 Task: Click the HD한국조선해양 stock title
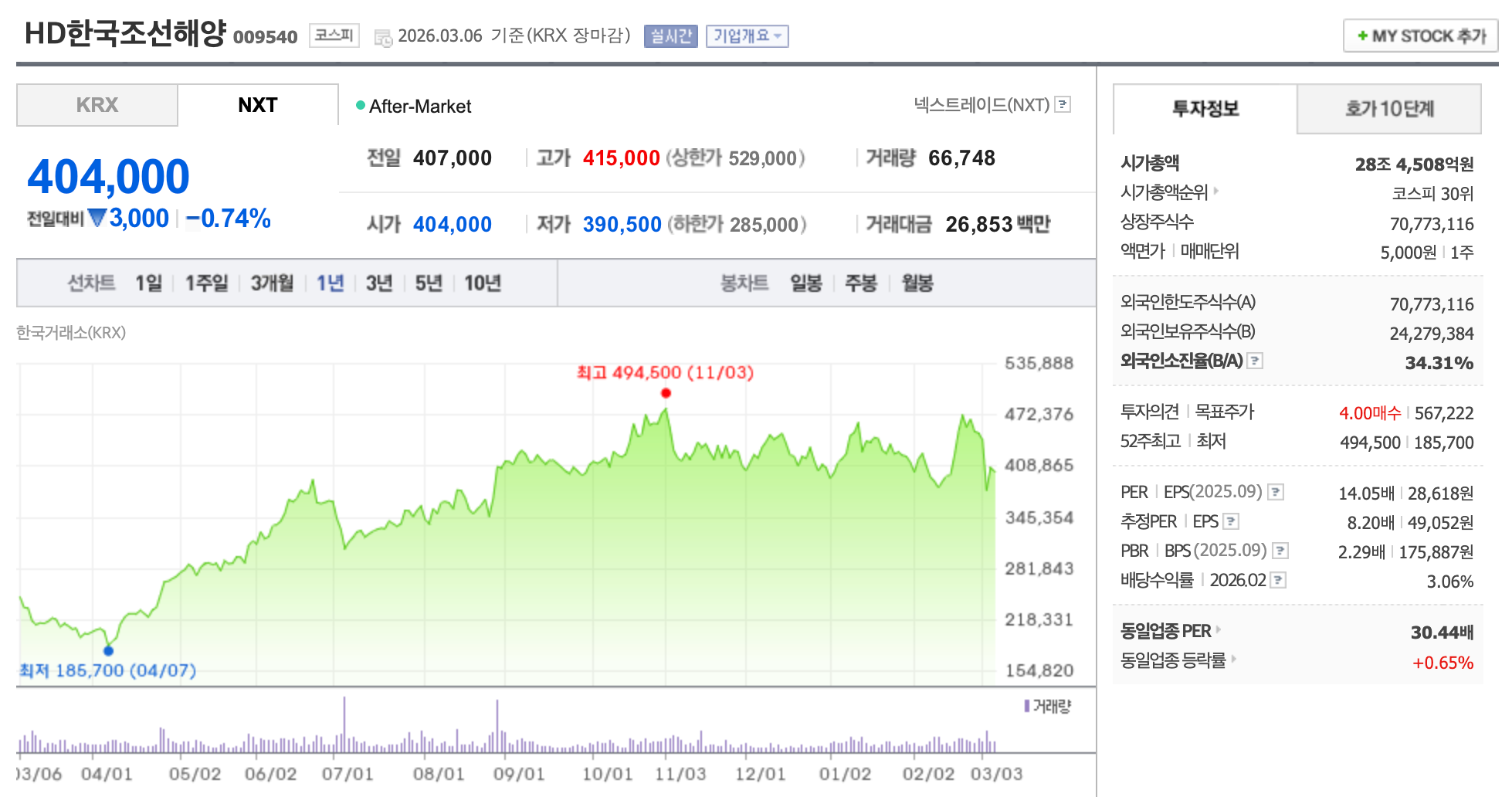pyautogui.click(x=125, y=33)
